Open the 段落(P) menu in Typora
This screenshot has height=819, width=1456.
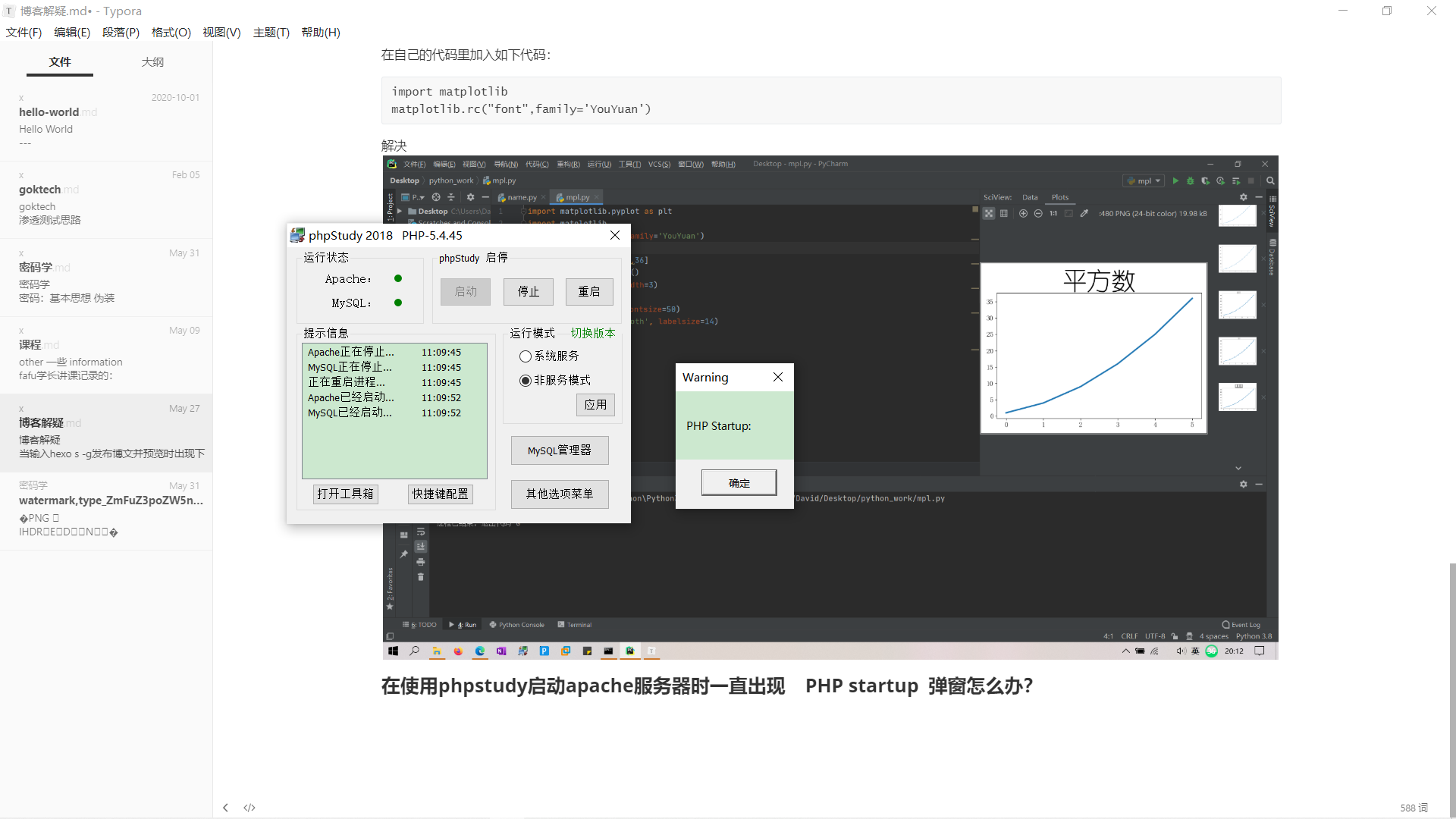pyautogui.click(x=121, y=32)
